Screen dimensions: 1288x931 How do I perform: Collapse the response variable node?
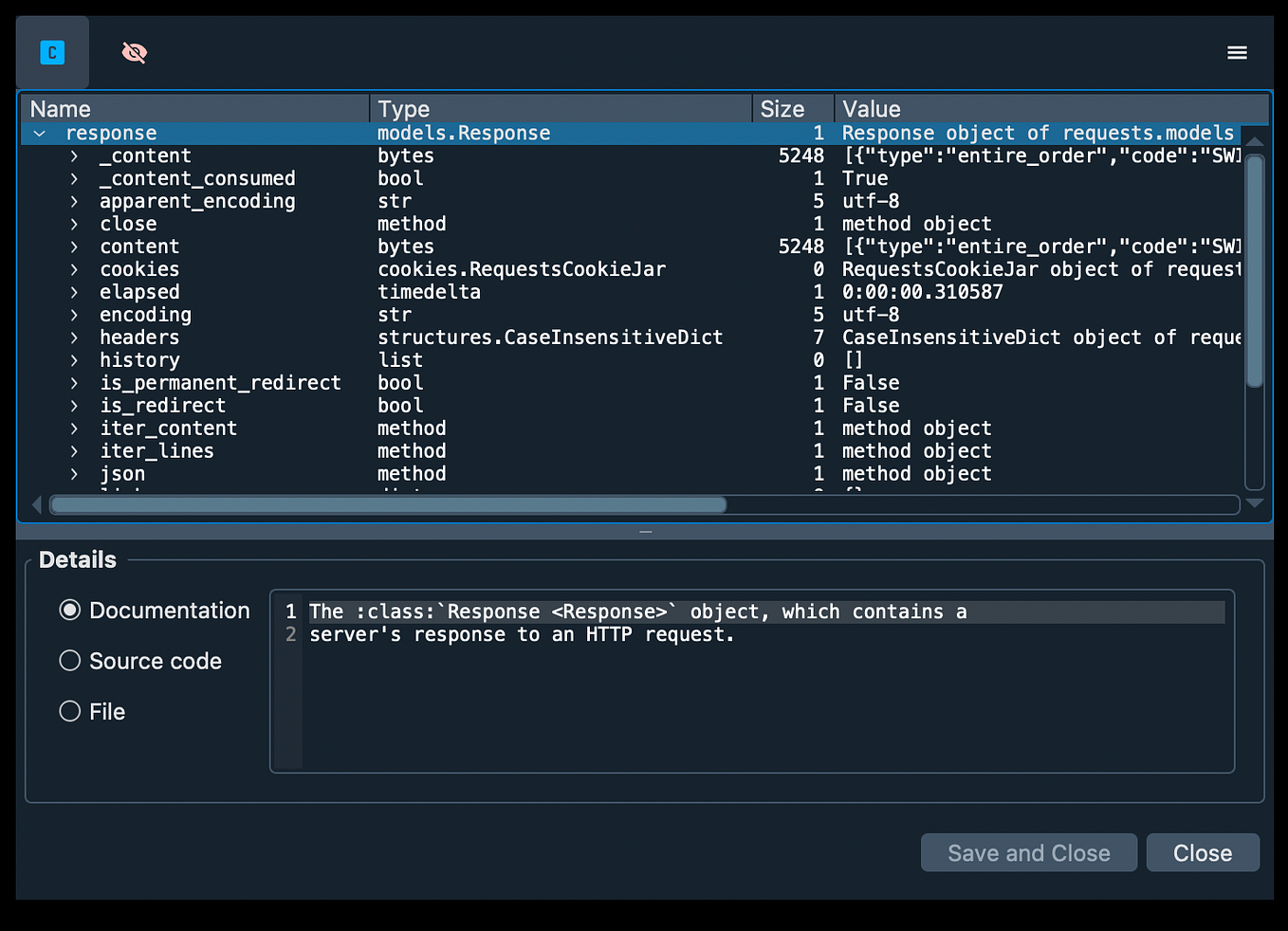39,133
